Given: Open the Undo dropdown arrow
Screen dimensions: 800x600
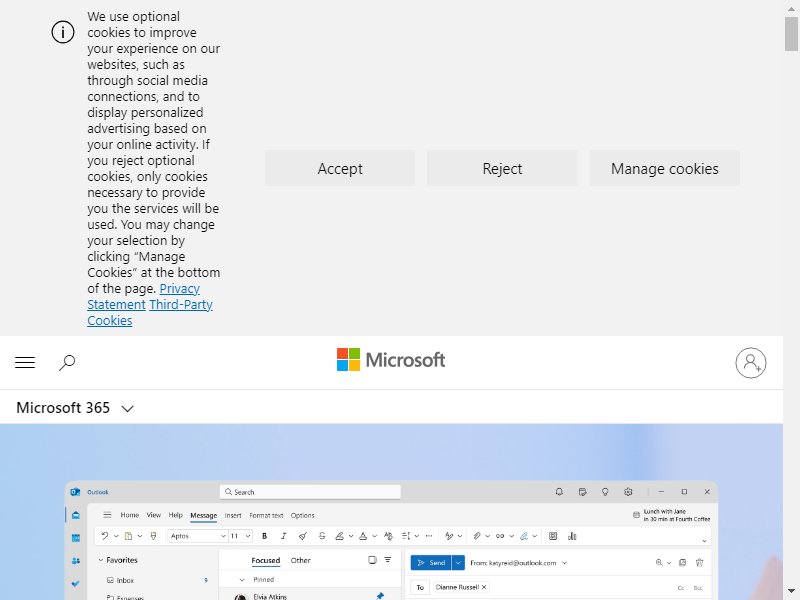Looking at the screenshot, I should pyautogui.click(x=116, y=536).
